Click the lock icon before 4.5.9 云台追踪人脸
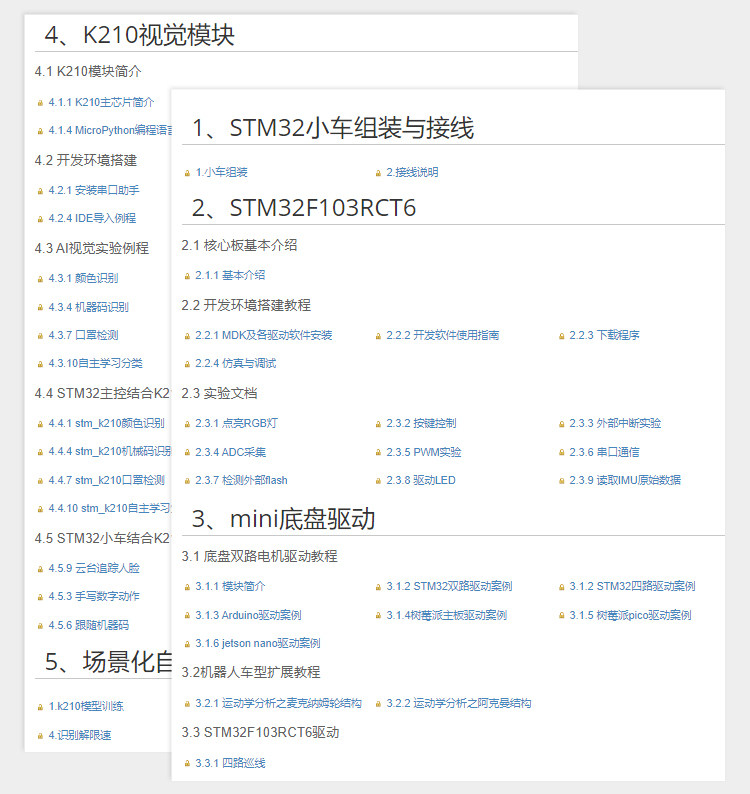750x794 pixels. (40, 569)
